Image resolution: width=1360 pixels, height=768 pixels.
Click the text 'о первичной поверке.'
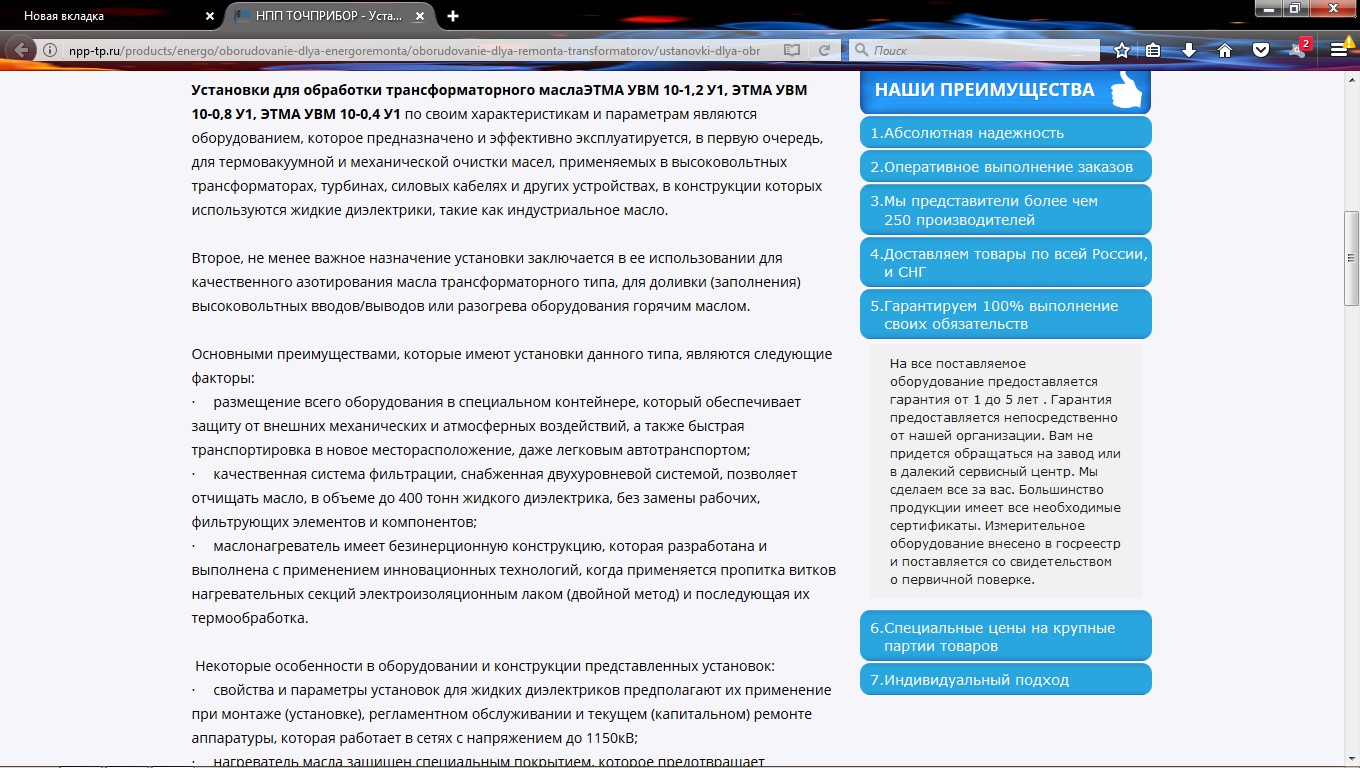[x=962, y=580]
